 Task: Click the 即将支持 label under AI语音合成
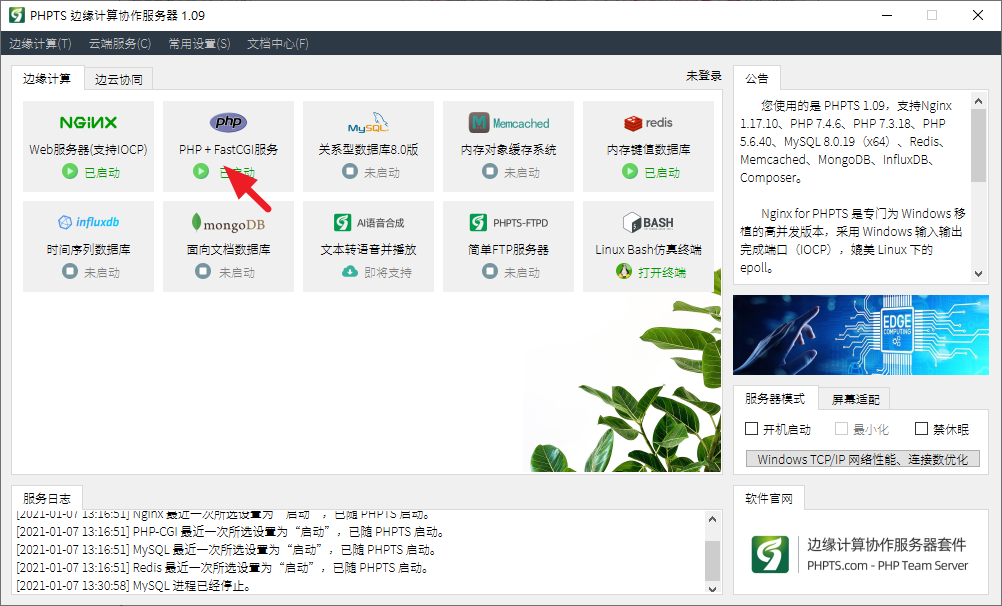coord(388,272)
